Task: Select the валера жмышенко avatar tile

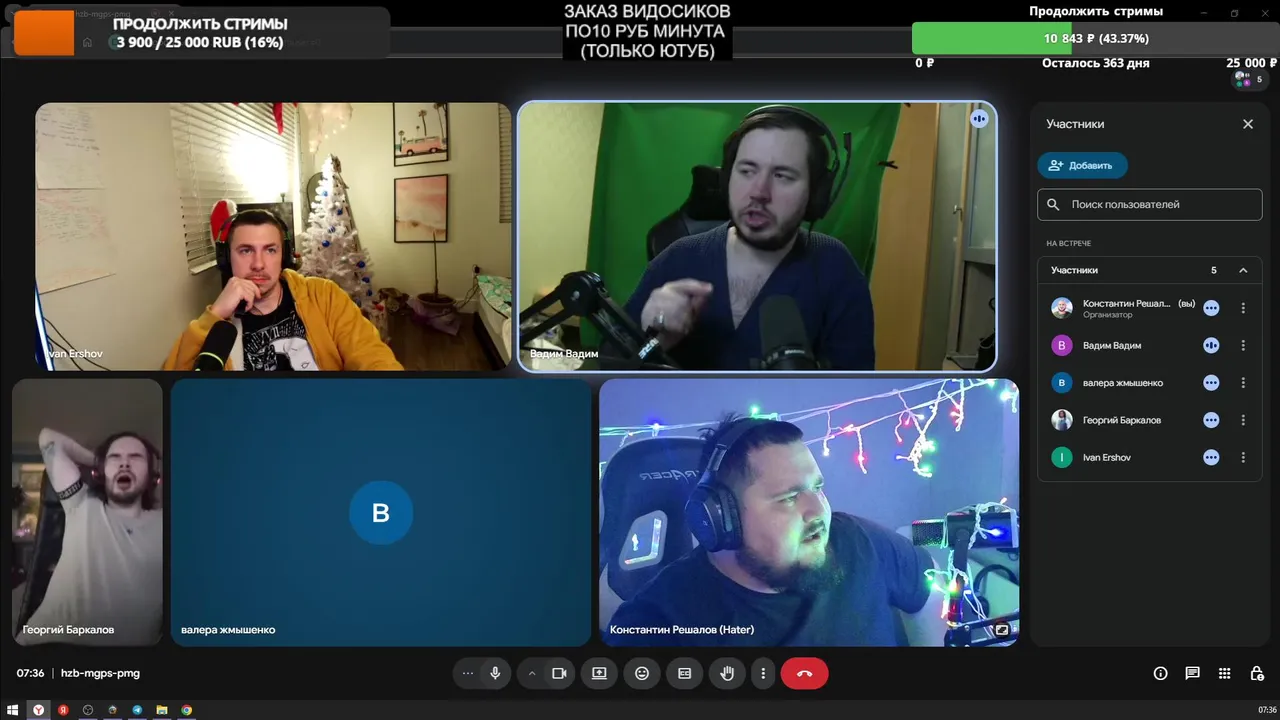Action: point(381,512)
